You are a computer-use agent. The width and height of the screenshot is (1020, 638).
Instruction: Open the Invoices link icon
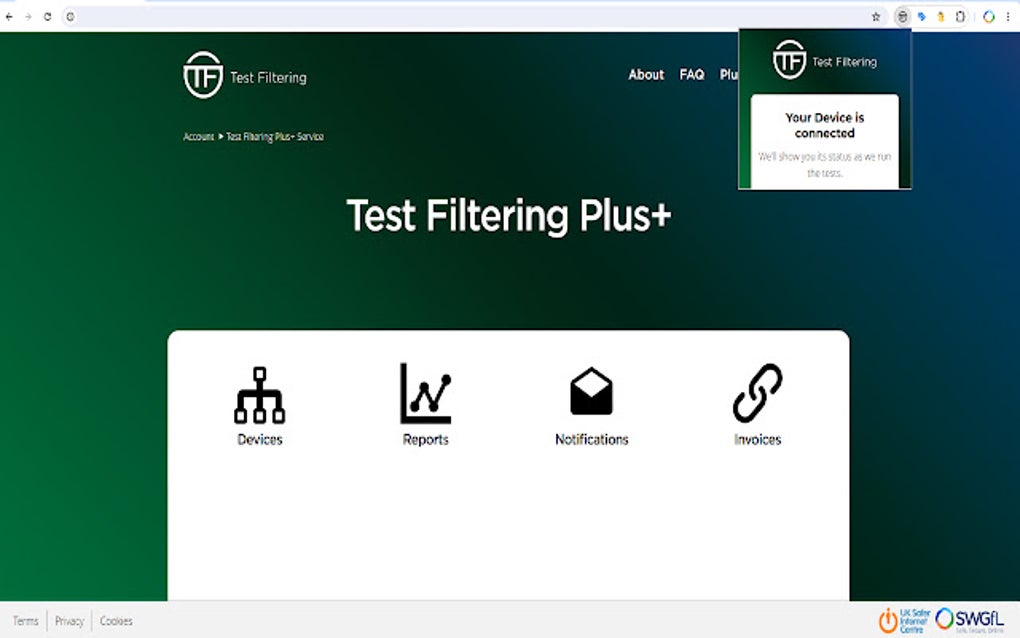coord(757,390)
